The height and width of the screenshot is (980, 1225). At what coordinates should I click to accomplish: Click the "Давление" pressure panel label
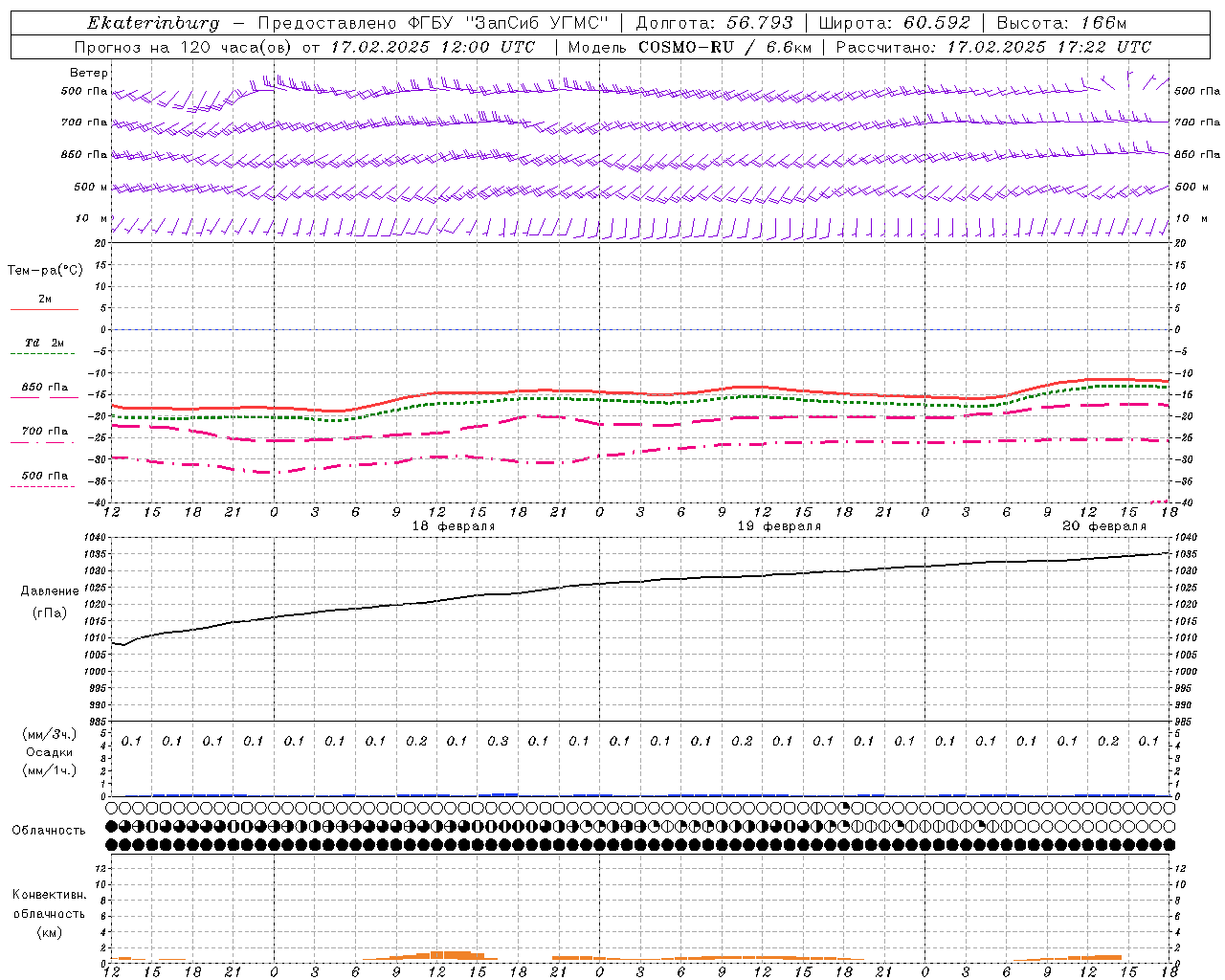49,591
